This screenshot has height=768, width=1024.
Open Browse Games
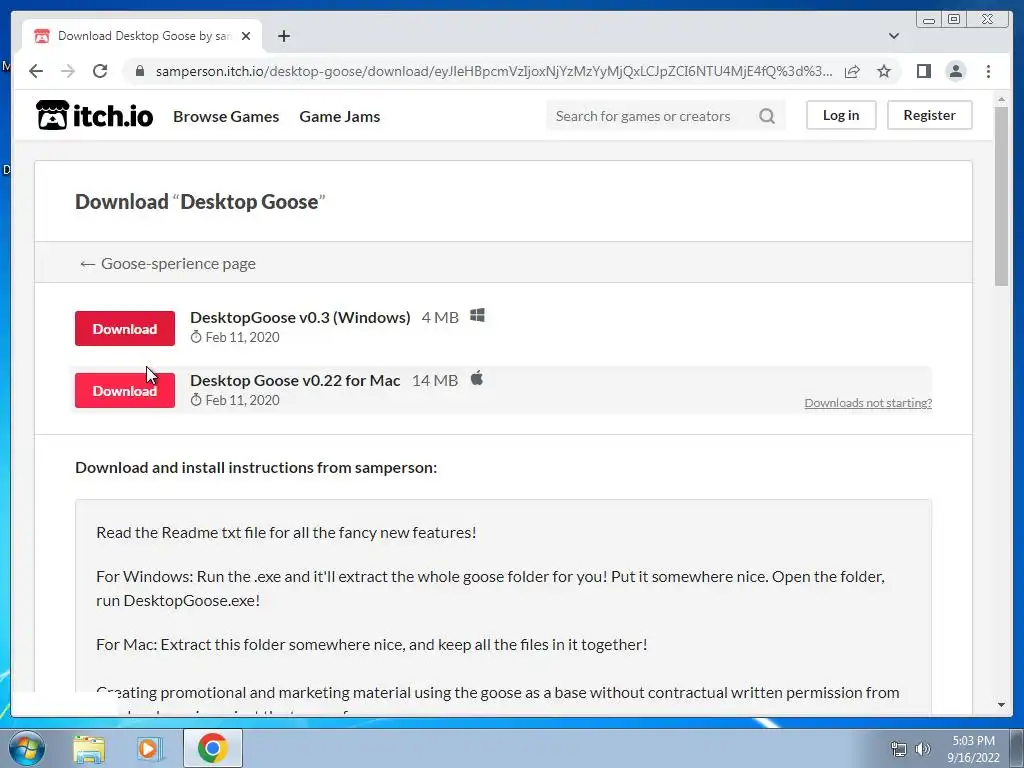tap(226, 116)
